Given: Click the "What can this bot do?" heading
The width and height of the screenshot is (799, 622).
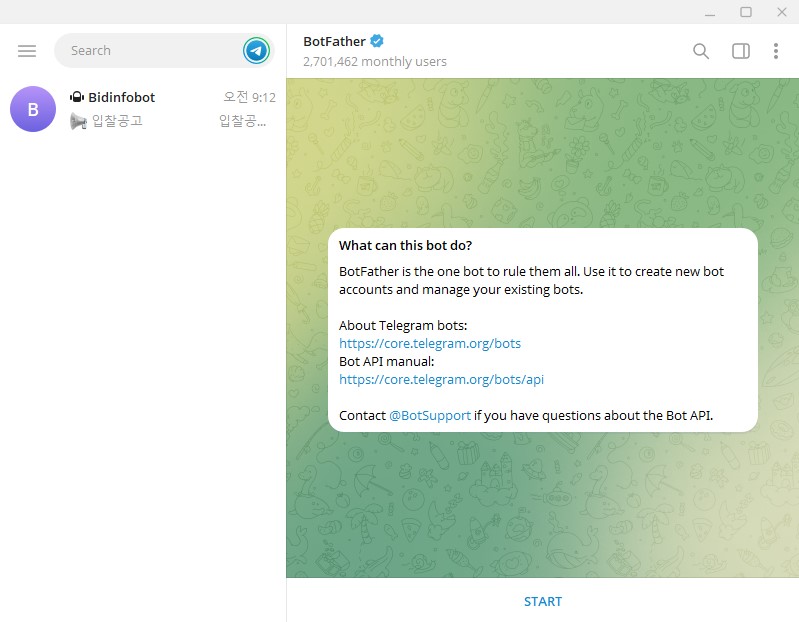Looking at the screenshot, I should click(405, 246).
